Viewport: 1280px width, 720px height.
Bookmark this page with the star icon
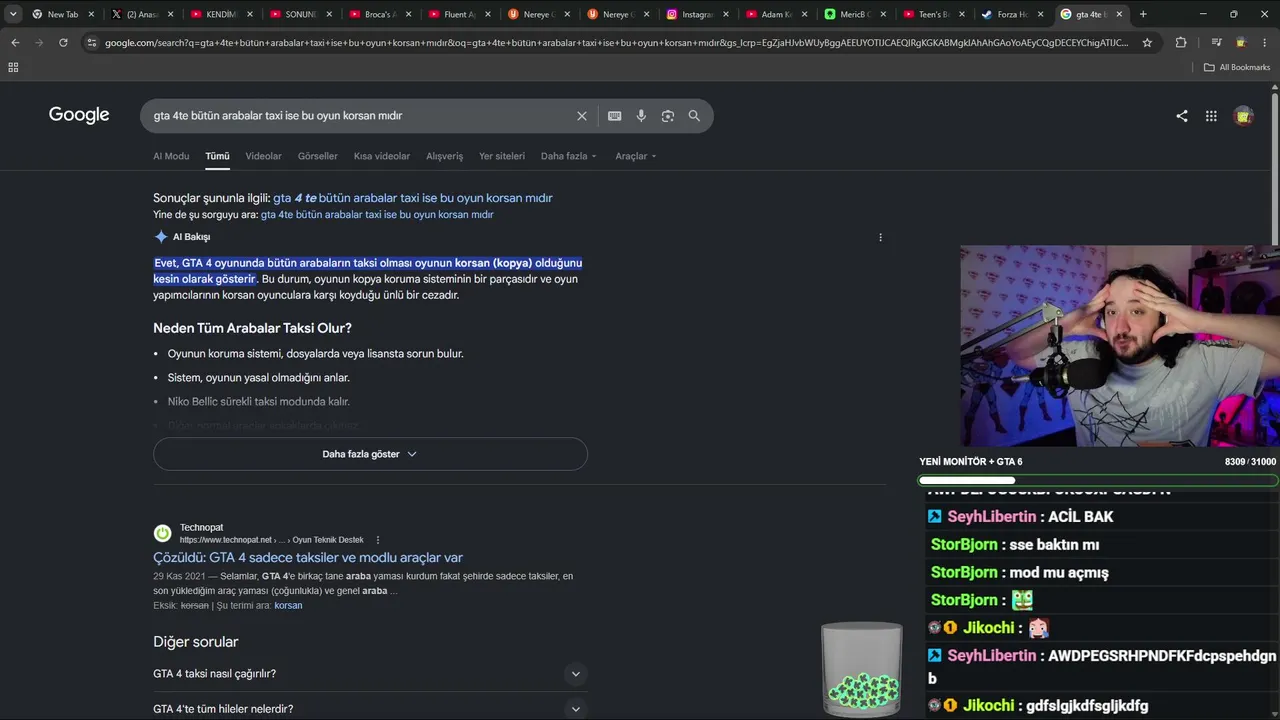(x=1147, y=43)
